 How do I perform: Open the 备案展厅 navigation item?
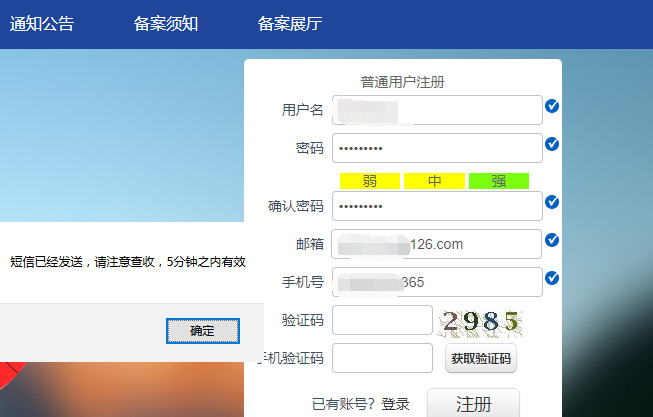point(290,25)
